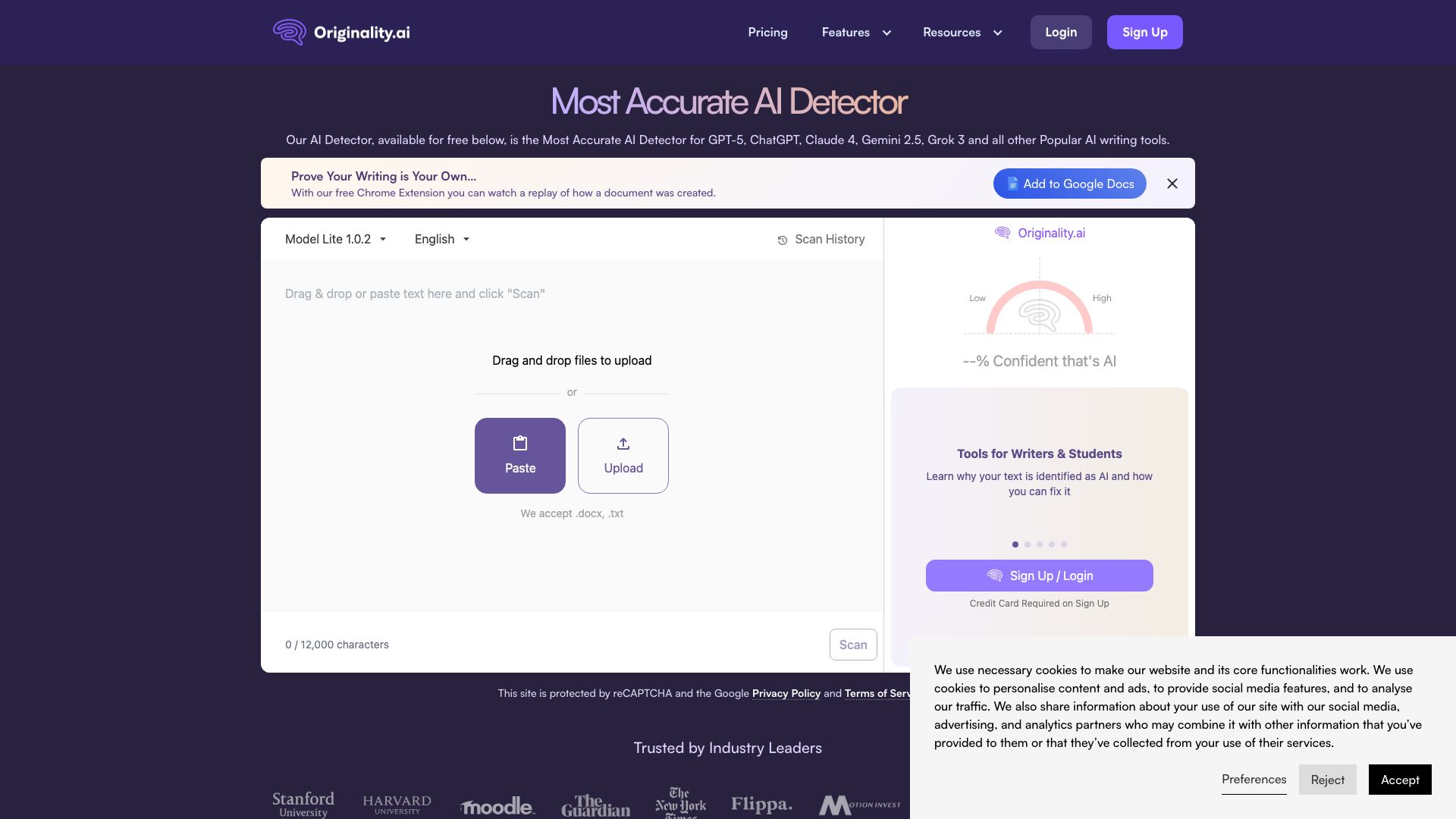The width and height of the screenshot is (1456, 819).
Task: Open the Model Lite 1.0.2 selector
Action: (x=335, y=239)
